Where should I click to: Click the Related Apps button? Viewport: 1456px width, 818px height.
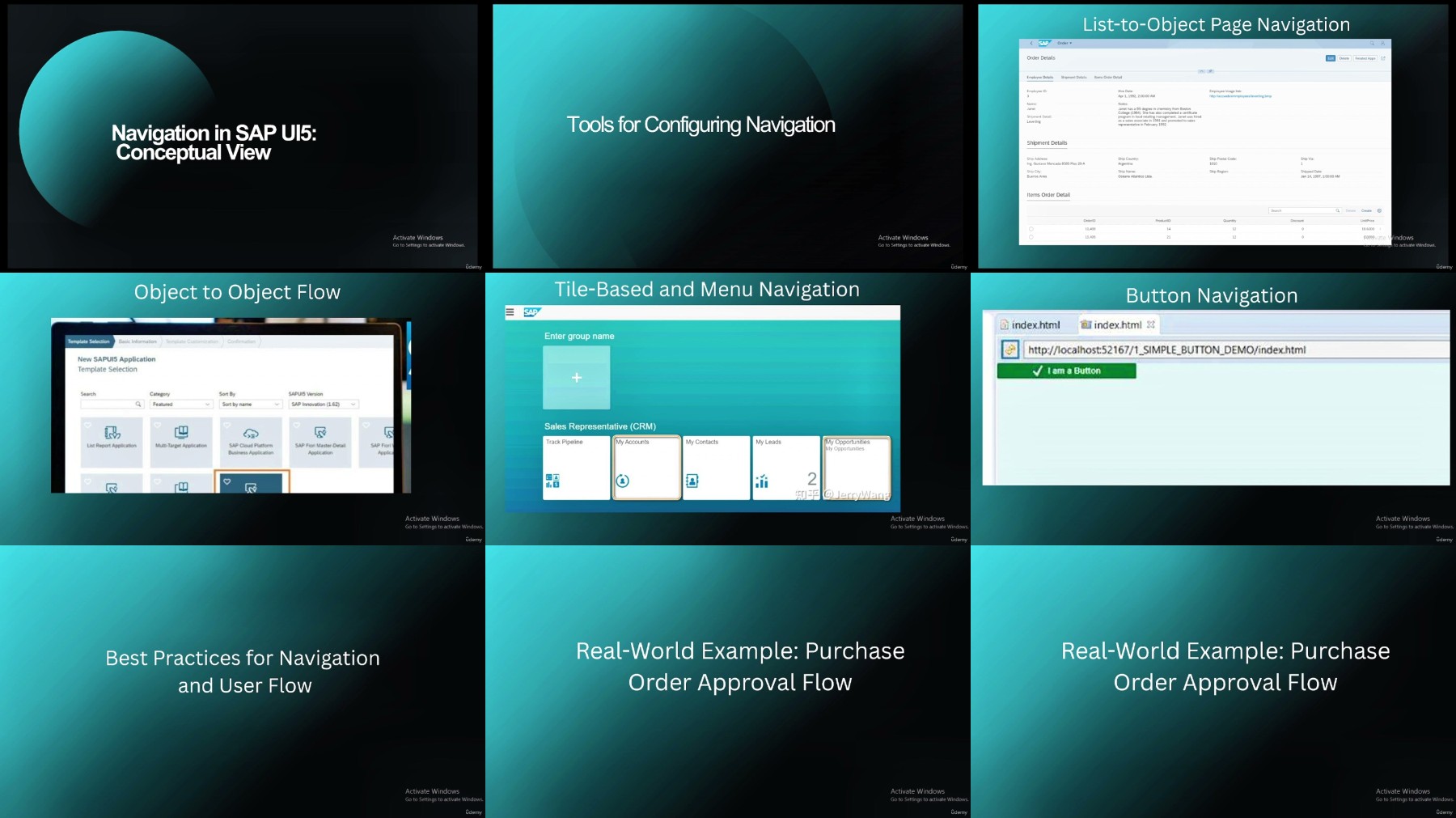(1365, 58)
